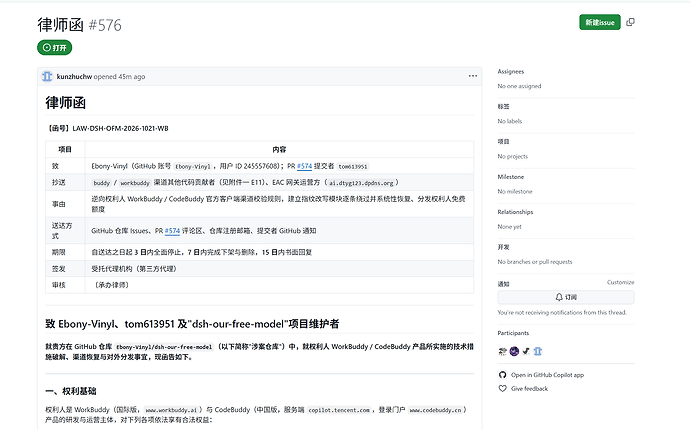Click the 'No projects' text

(x=513, y=156)
